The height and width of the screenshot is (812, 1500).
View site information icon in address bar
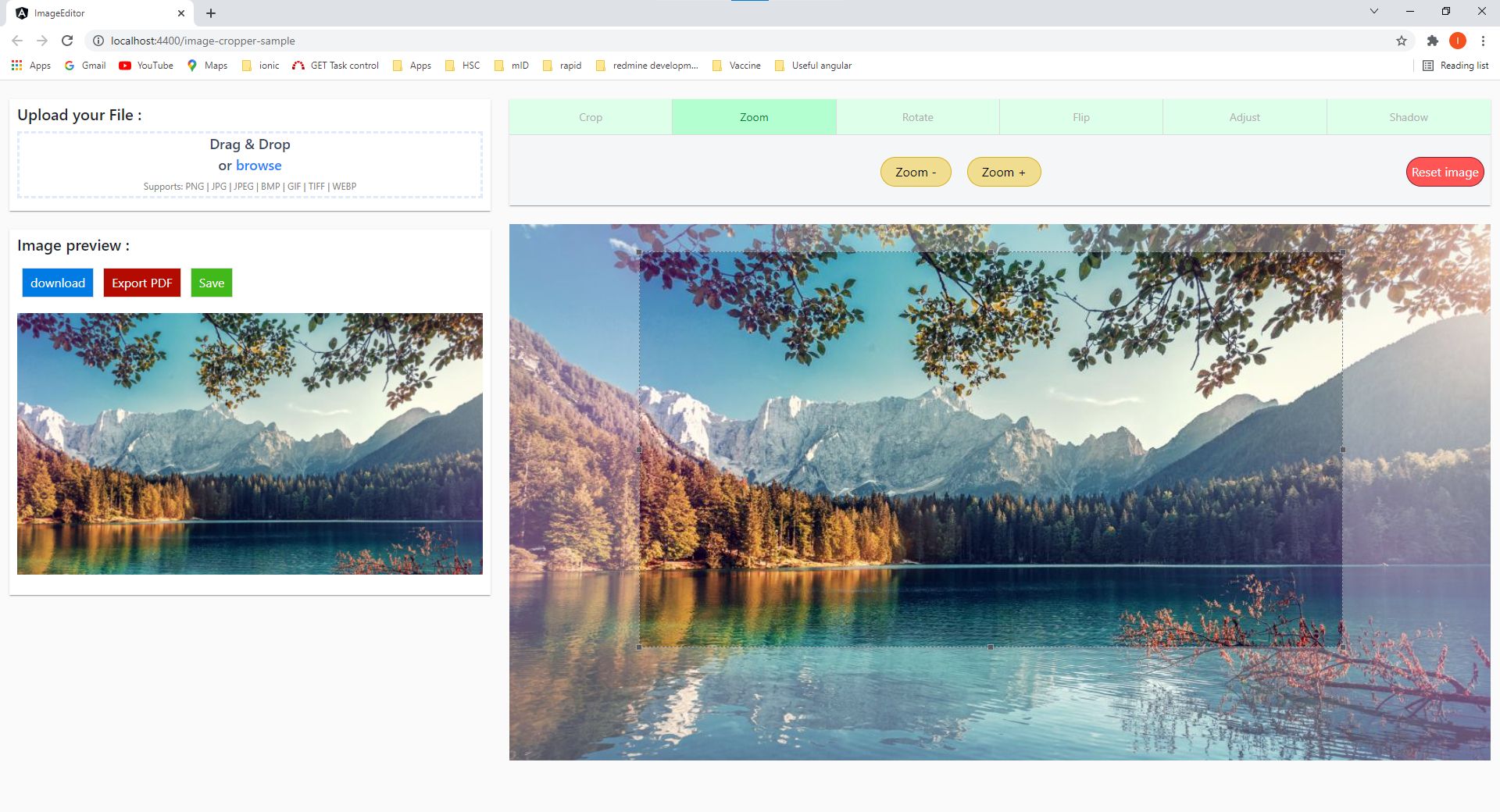tap(98, 41)
